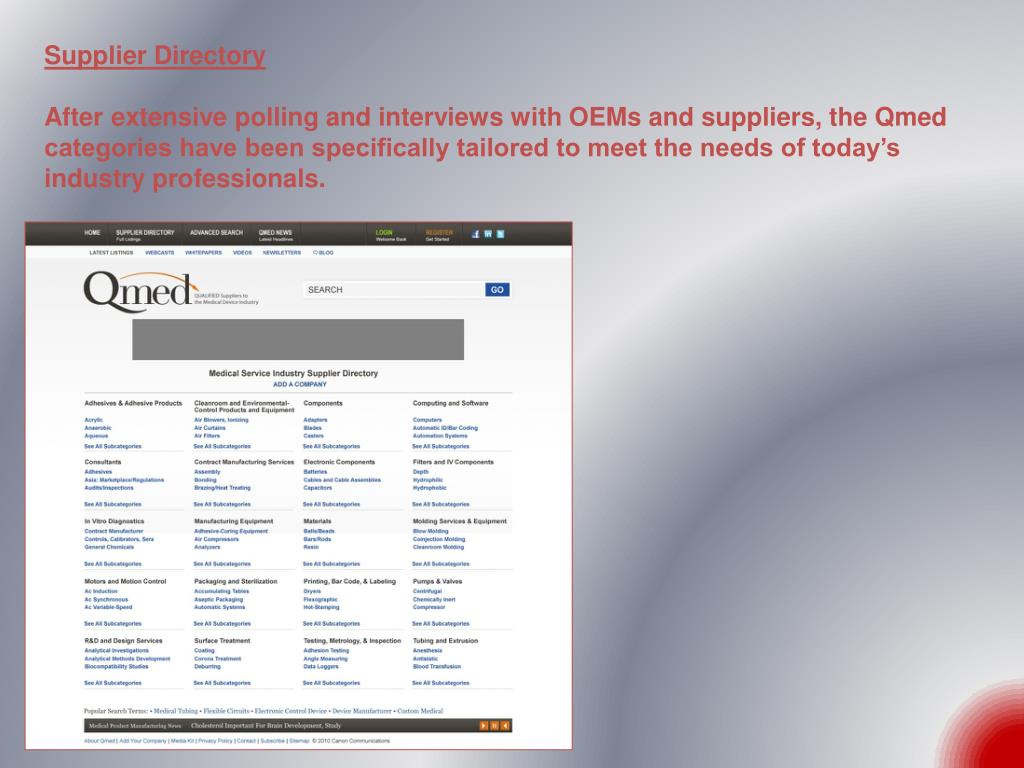Open Air Blowers, Ionizing link
This screenshot has width=1024, height=768.
(221, 421)
